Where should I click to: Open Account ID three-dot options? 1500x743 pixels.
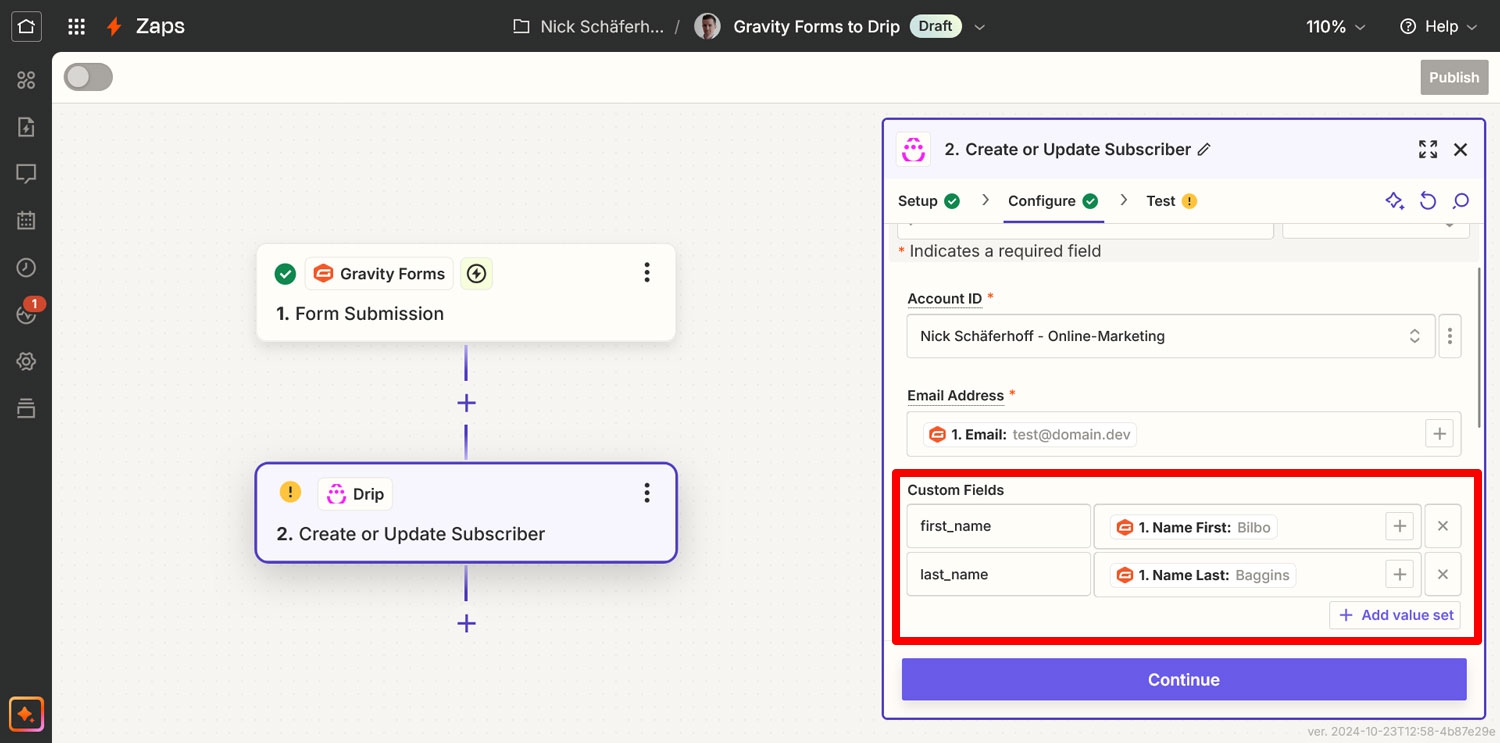1450,336
